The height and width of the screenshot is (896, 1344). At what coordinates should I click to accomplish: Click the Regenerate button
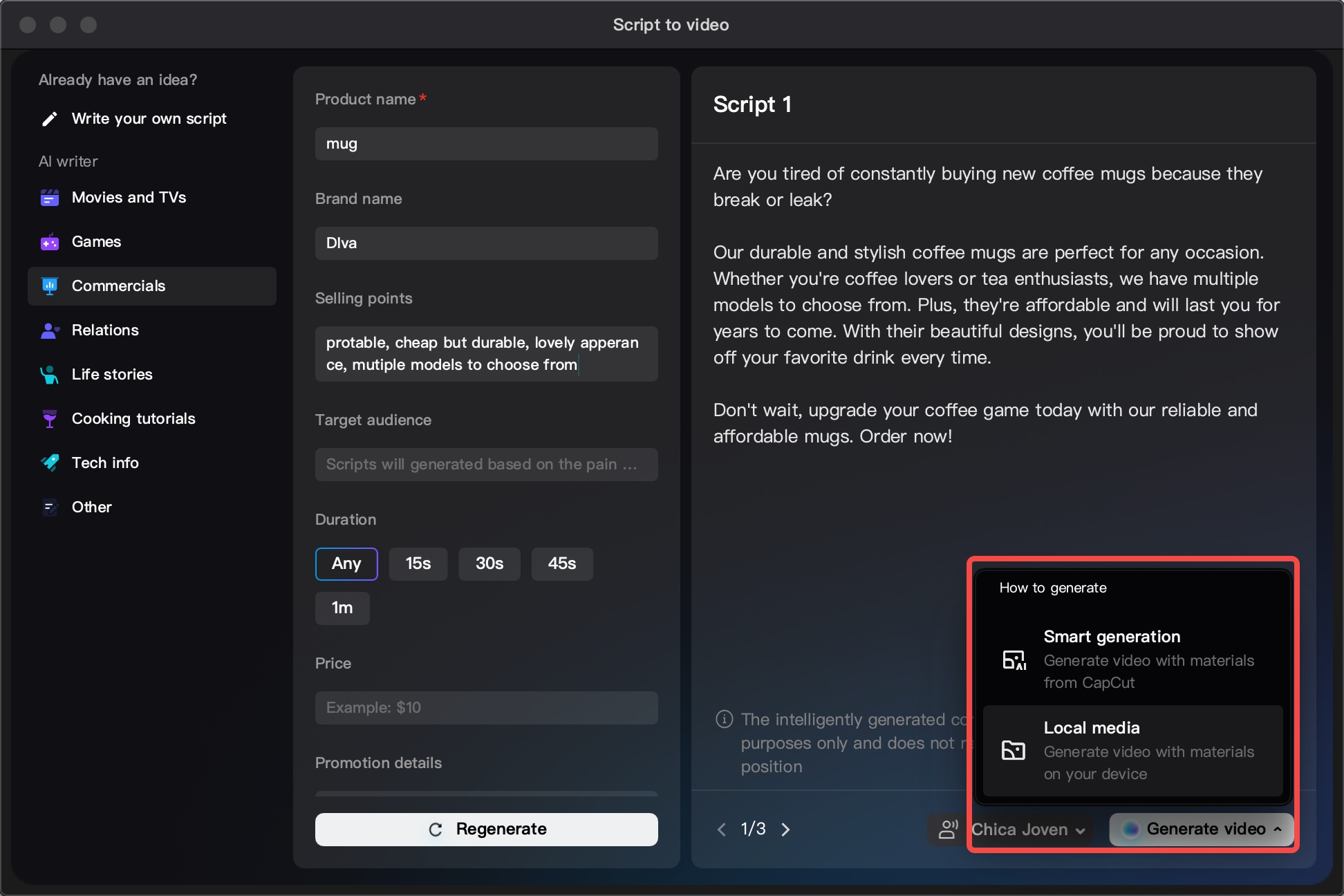(x=486, y=829)
